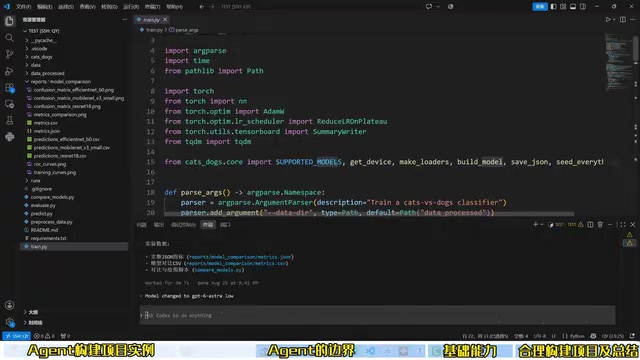
Task: Open the Run (运行) menu
Action: coord(131,7)
